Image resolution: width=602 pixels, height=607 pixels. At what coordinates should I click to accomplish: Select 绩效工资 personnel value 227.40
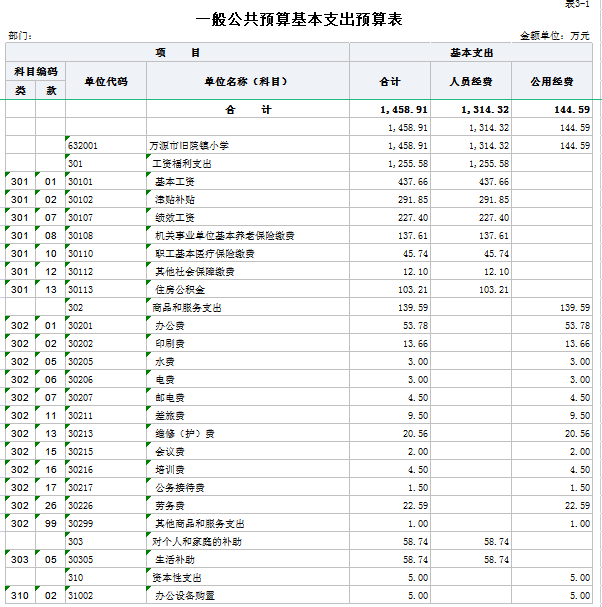click(471, 218)
